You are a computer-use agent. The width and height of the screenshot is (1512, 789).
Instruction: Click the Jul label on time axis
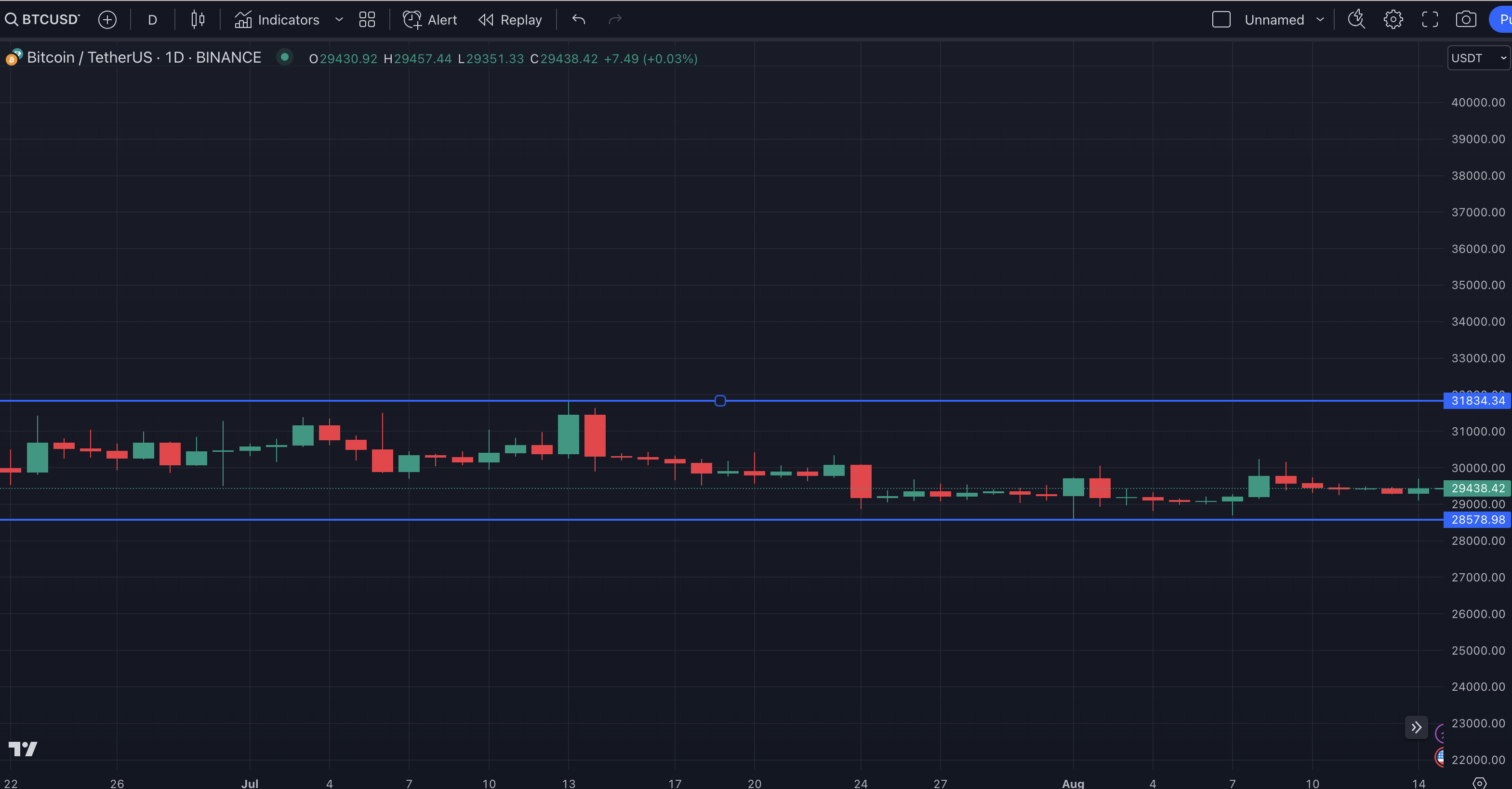tap(250, 783)
